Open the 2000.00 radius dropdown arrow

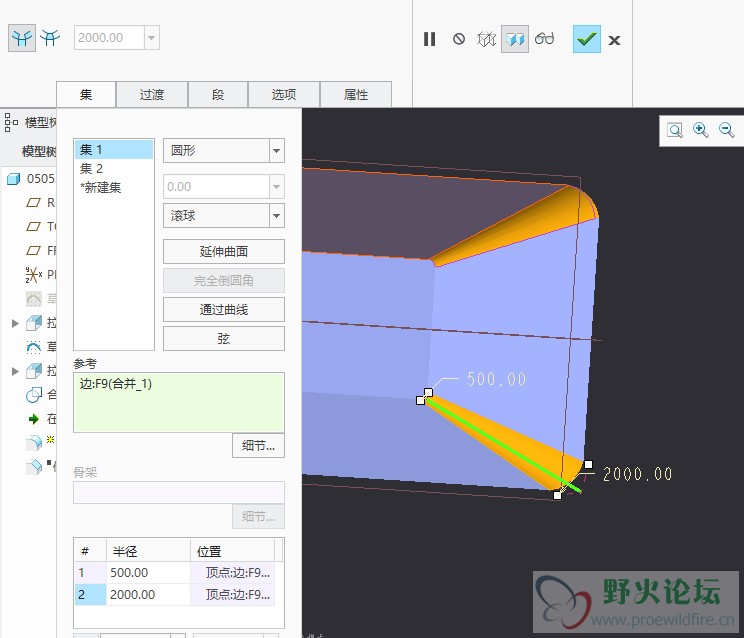pos(152,38)
